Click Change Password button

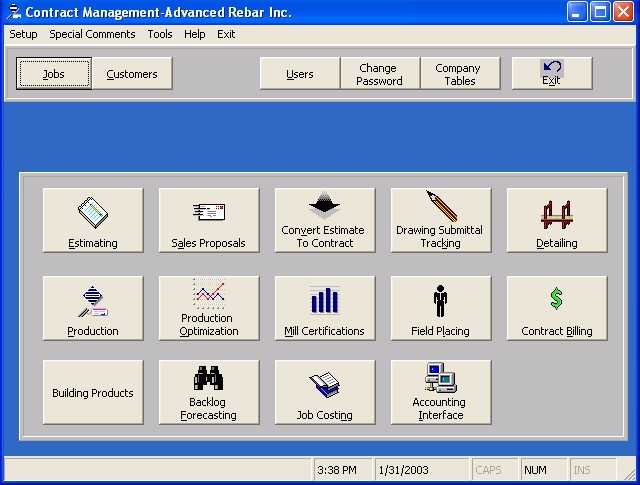coord(380,73)
